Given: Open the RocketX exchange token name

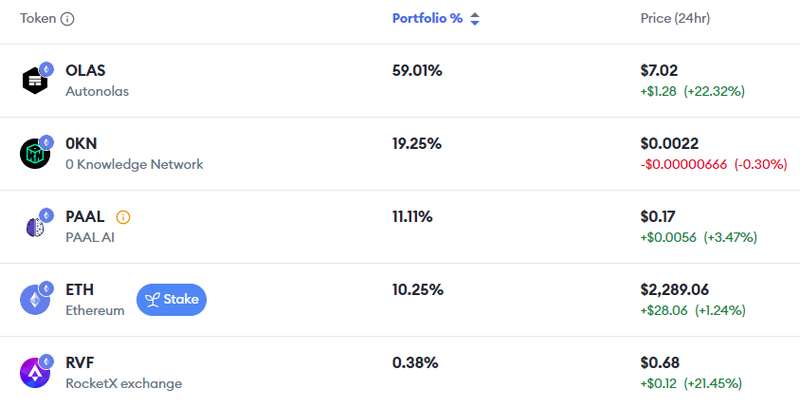Looking at the screenshot, I should pyautogui.click(x=123, y=383).
